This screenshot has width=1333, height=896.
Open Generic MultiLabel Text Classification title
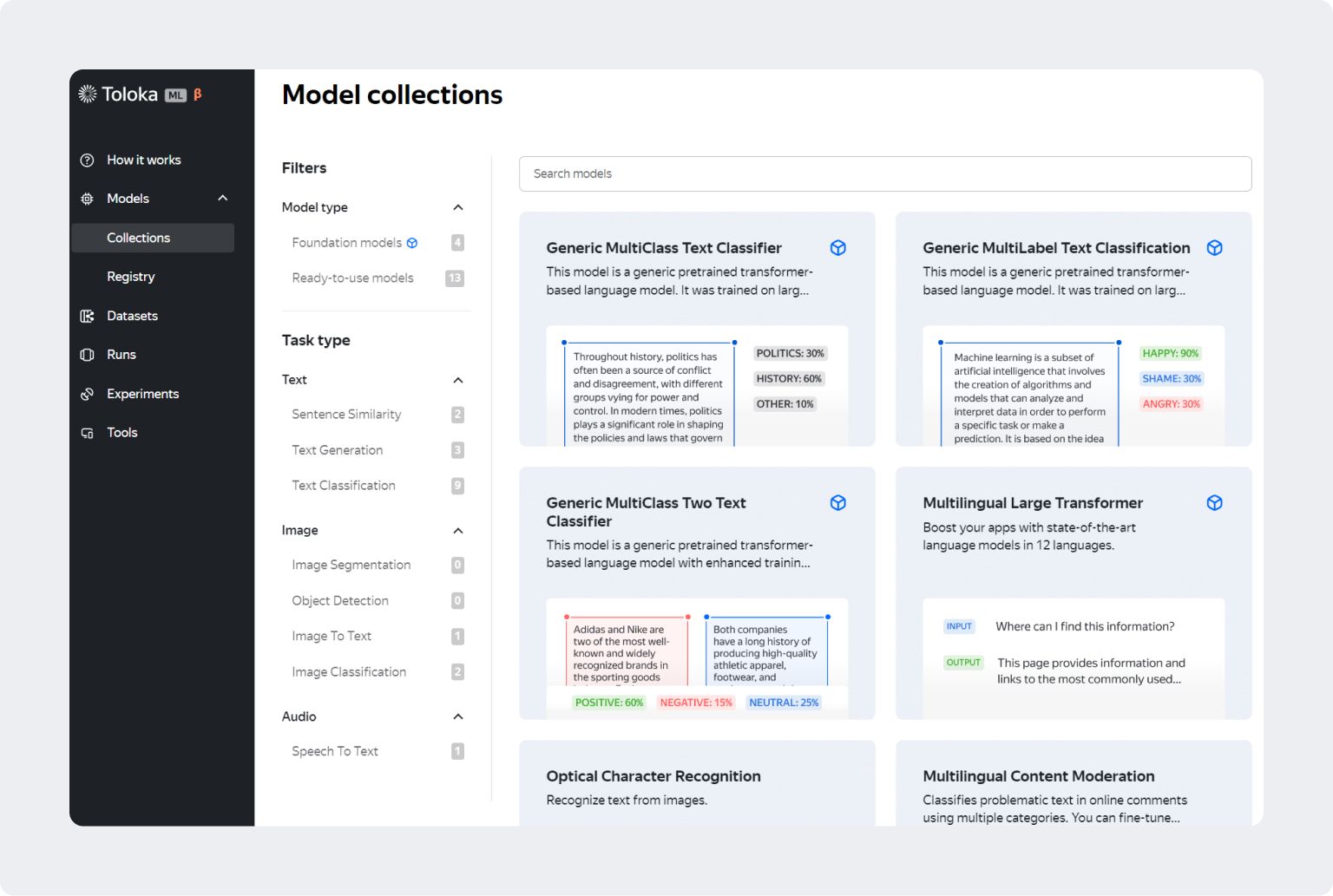1056,248
